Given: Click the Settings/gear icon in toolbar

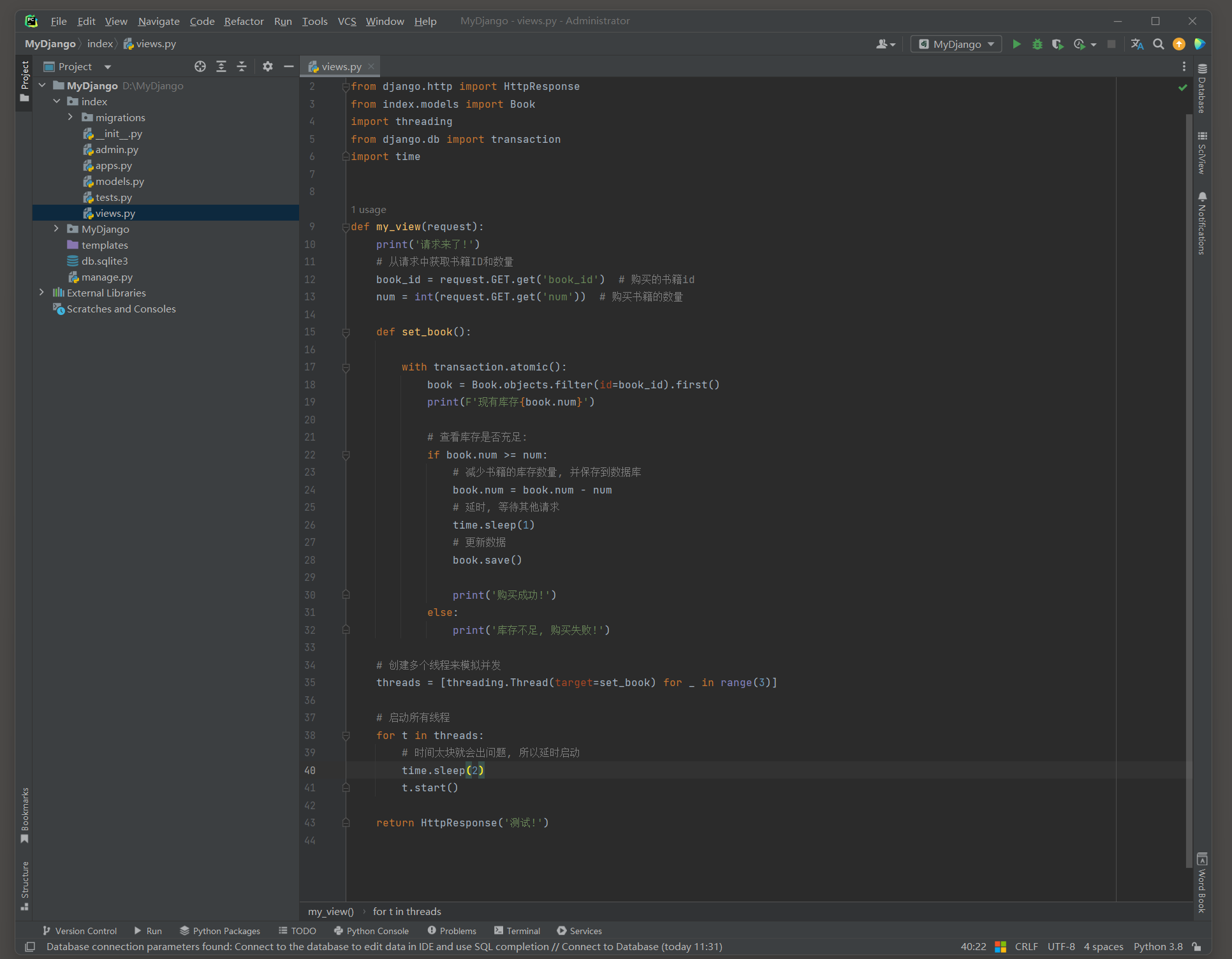Looking at the screenshot, I should coord(267,65).
